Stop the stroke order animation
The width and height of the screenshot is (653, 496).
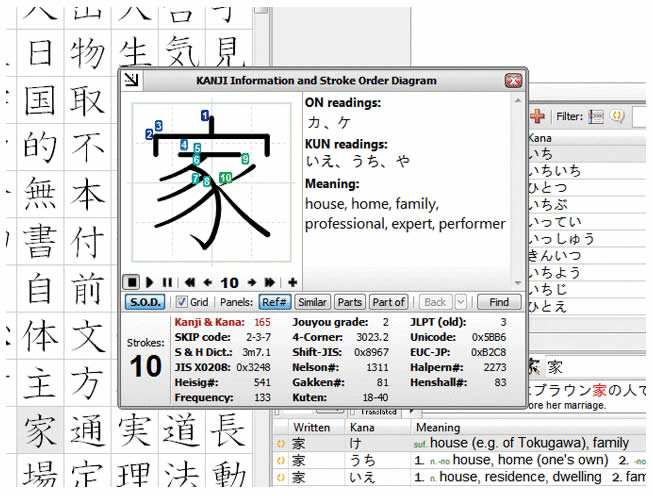pos(131,282)
